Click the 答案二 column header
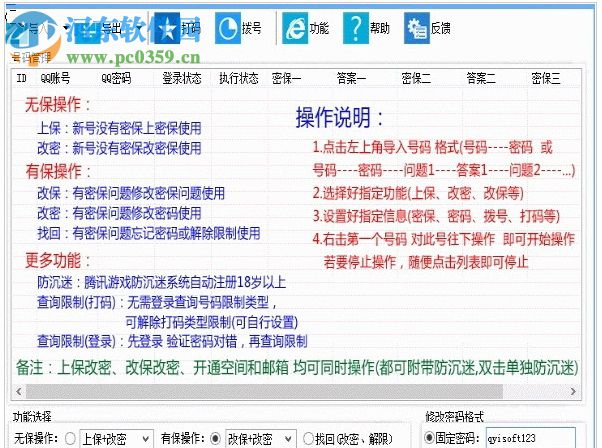602x448 pixels. (481, 78)
